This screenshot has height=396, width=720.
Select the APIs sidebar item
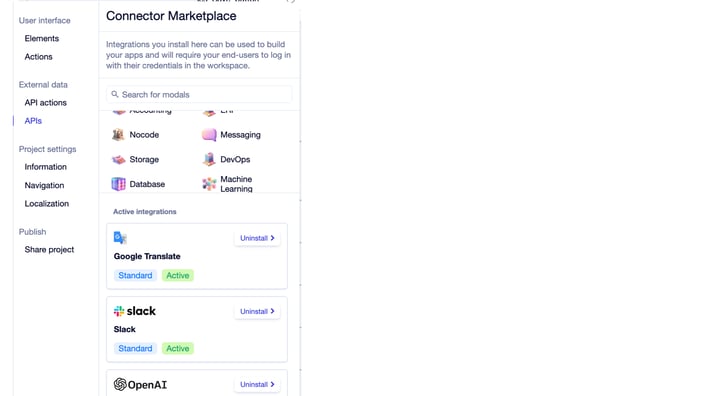tap(33, 121)
